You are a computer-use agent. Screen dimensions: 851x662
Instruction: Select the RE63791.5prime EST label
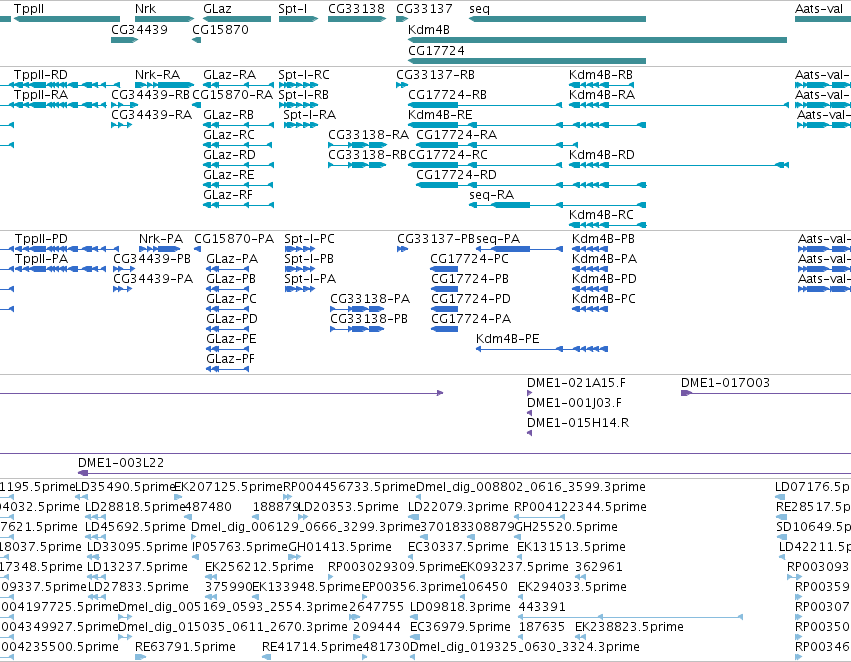185,647
